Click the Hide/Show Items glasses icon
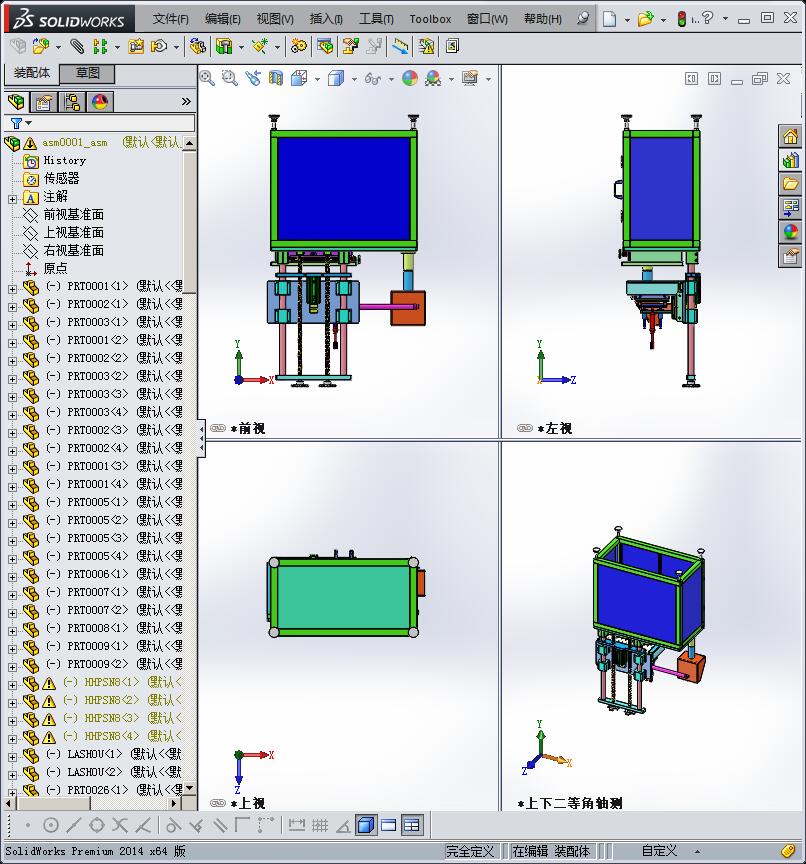The height and width of the screenshot is (864, 806). 373,79
